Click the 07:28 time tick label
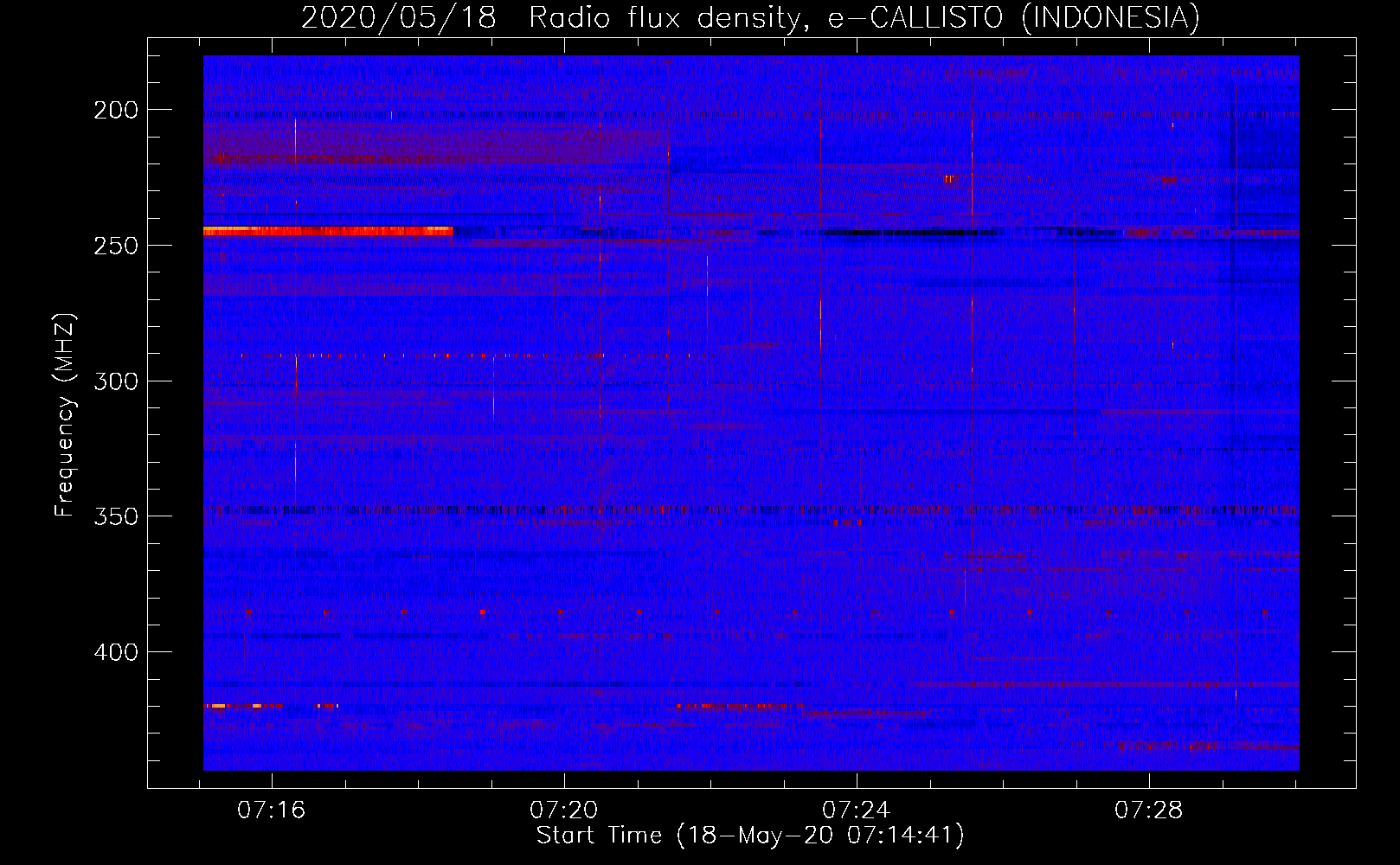Image resolution: width=1400 pixels, height=865 pixels. click(1149, 810)
